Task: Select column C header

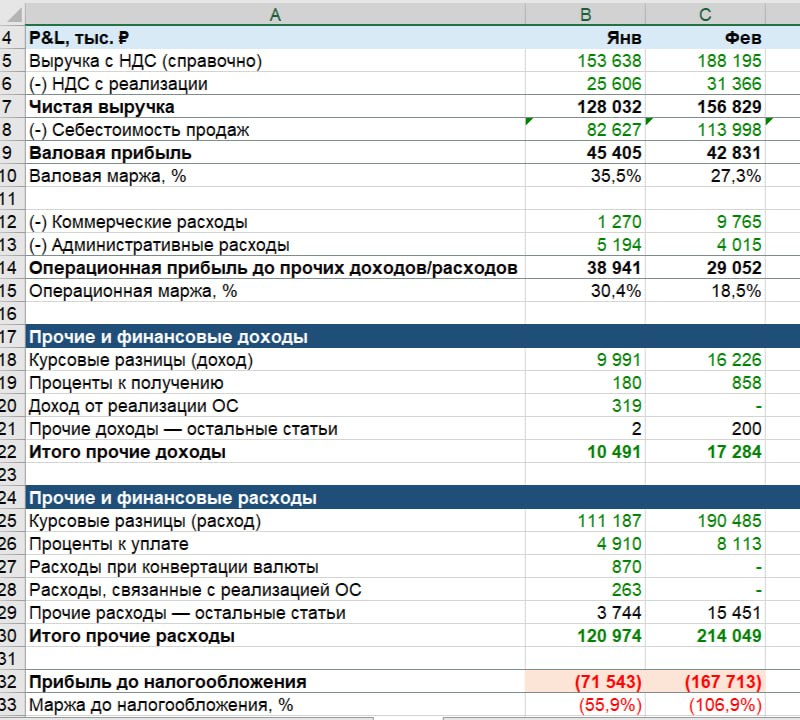Action: [x=705, y=14]
